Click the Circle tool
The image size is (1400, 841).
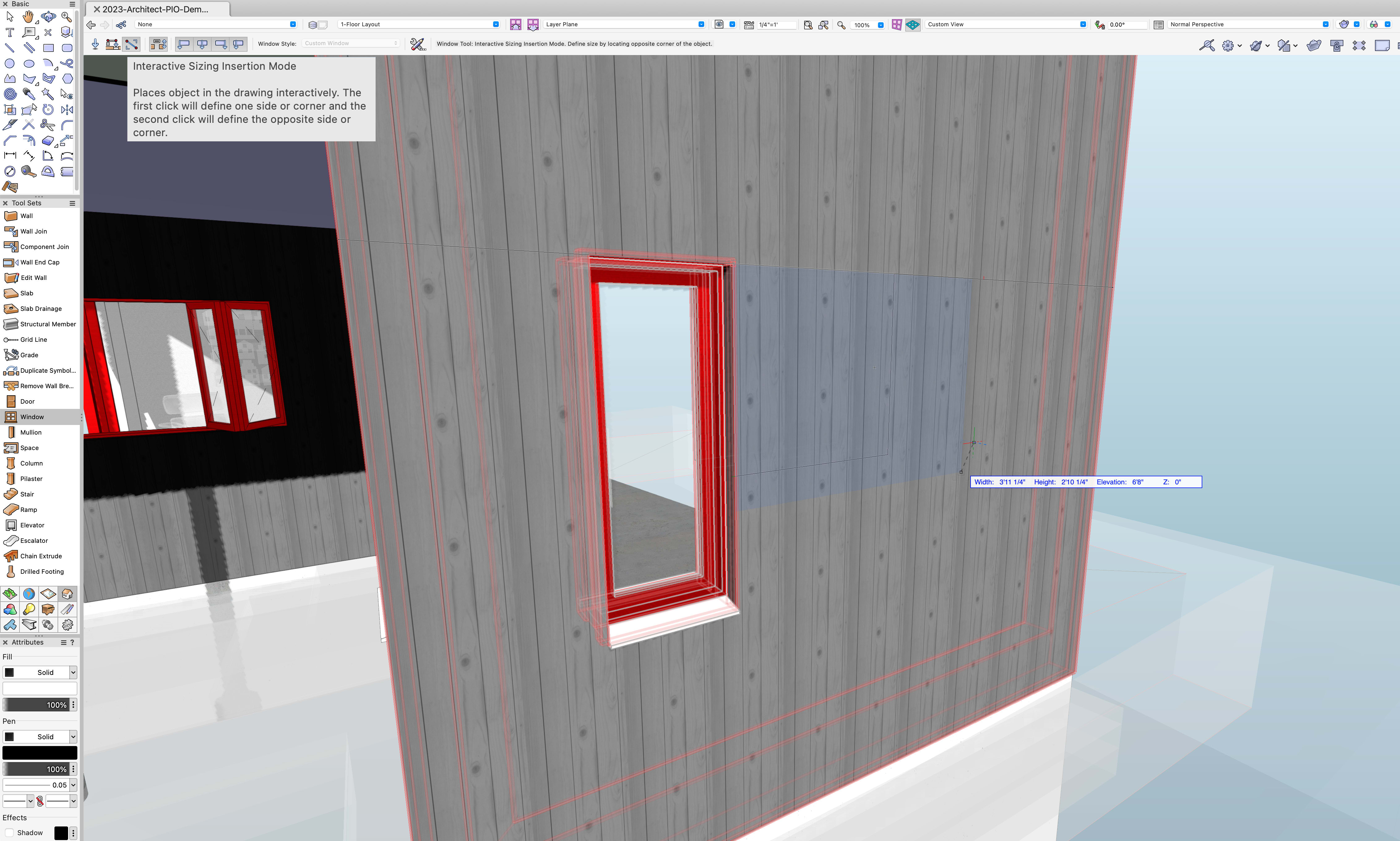10,63
